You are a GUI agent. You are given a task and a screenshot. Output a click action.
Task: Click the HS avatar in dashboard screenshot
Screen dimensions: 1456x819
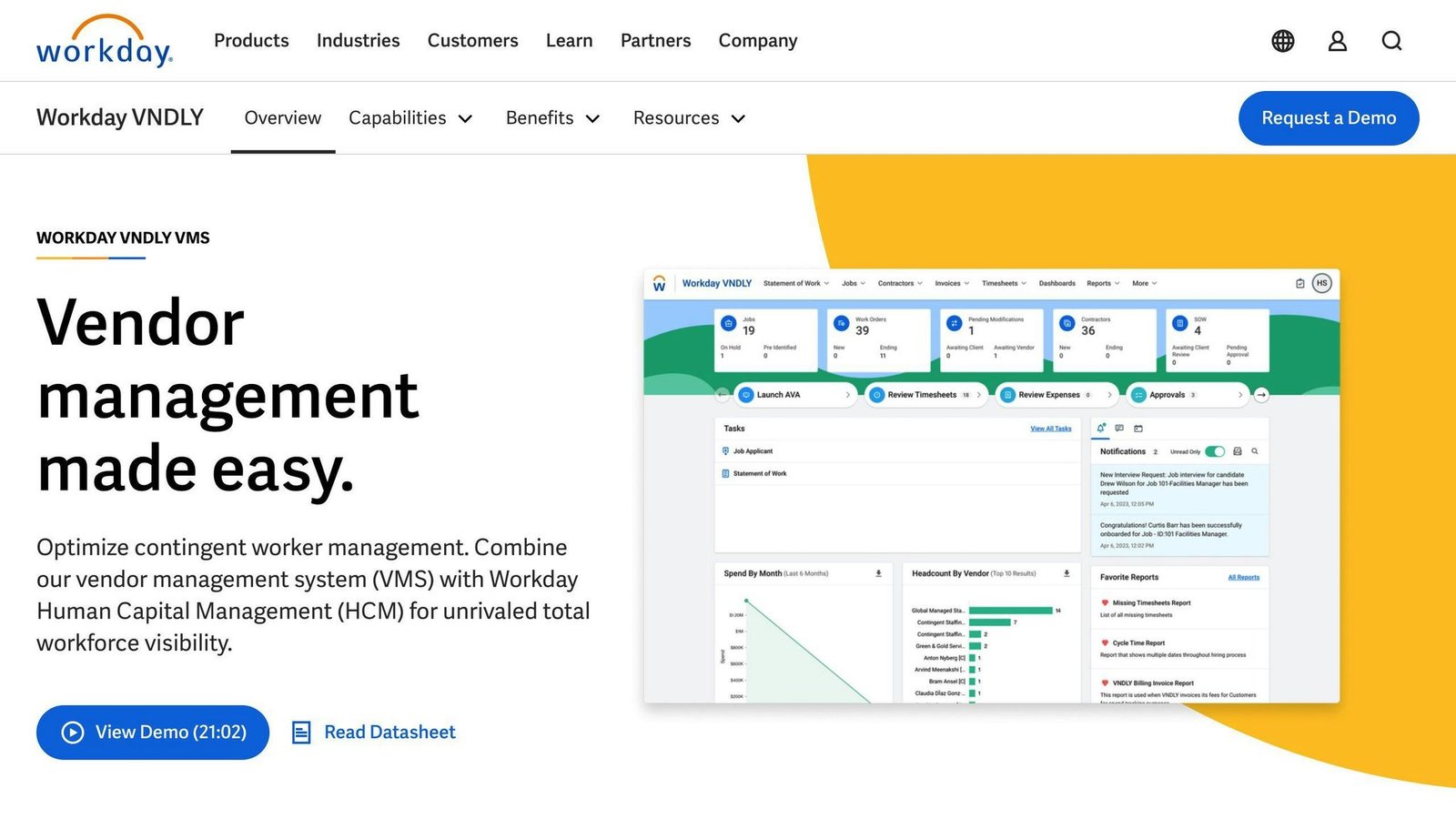point(1322,283)
